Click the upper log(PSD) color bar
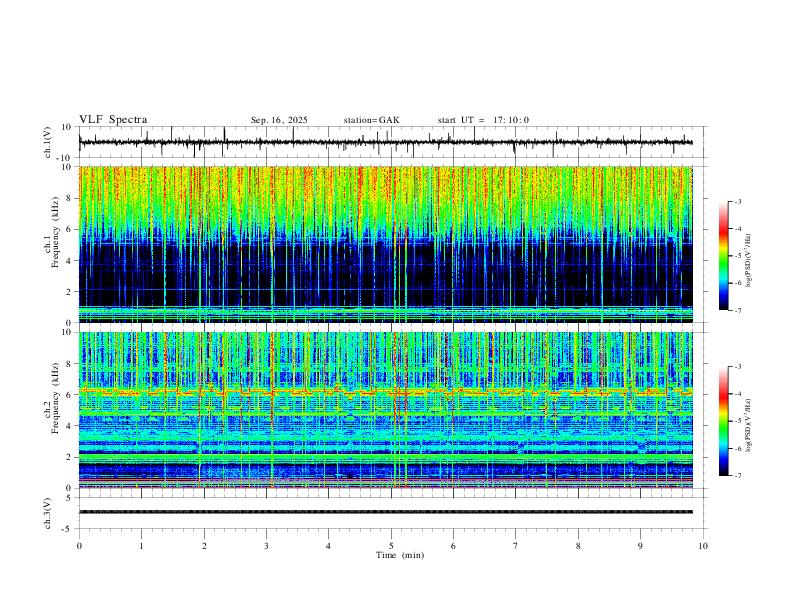Screen dimensions: 792x612 coord(723,256)
